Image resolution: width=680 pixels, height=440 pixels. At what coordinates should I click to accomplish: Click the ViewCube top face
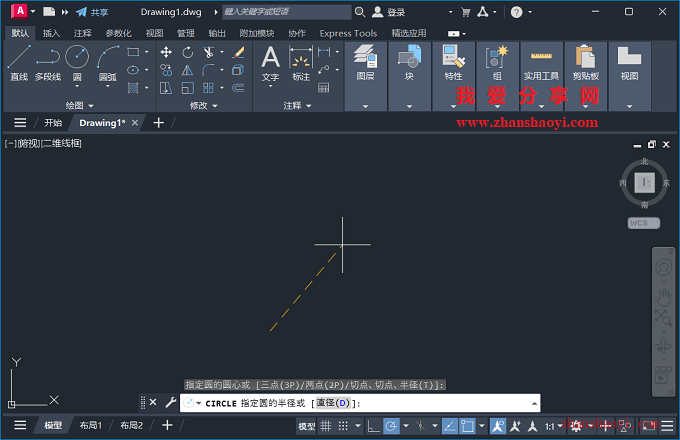pyautogui.click(x=644, y=182)
